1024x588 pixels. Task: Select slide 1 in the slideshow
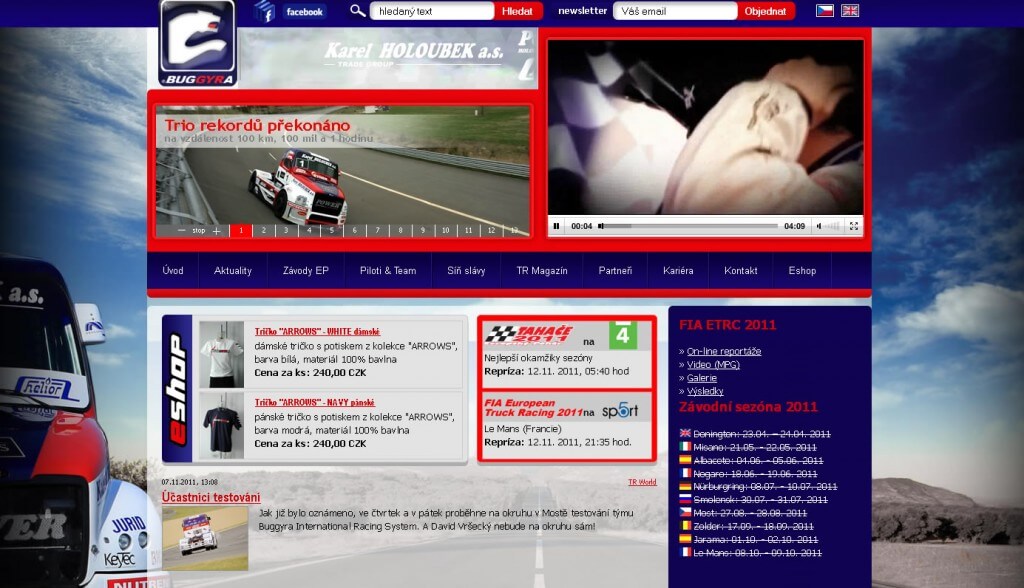pyautogui.click(x=241, y=231)
